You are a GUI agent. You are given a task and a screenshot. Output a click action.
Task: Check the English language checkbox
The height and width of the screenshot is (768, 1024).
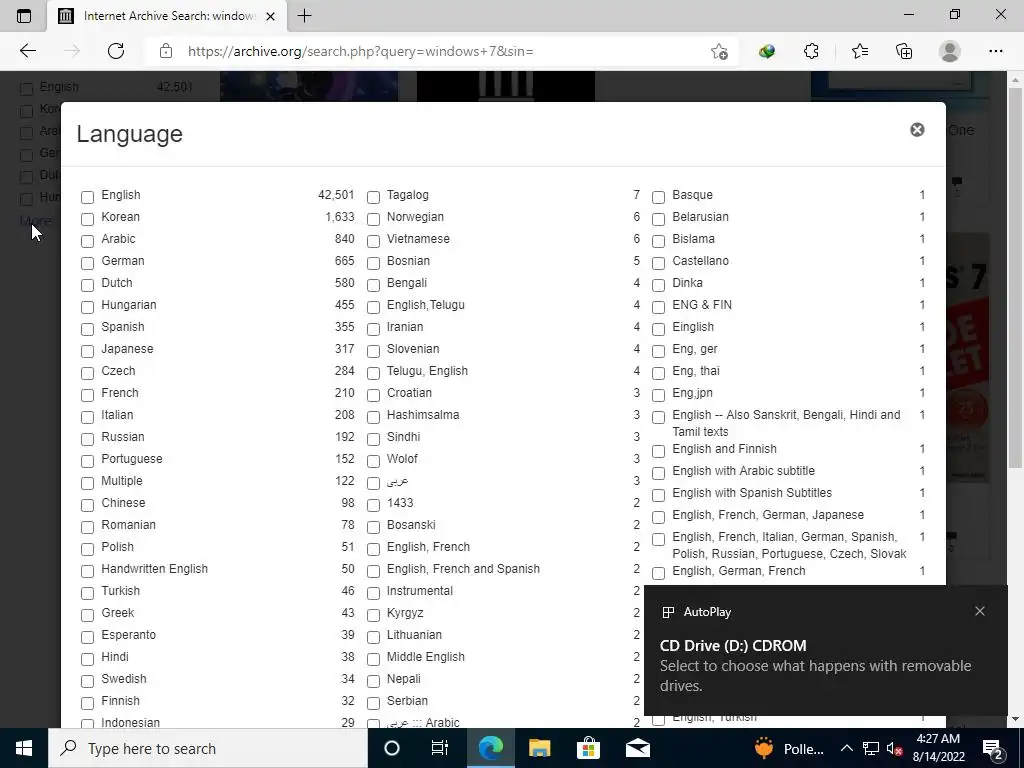coord(88,197)
